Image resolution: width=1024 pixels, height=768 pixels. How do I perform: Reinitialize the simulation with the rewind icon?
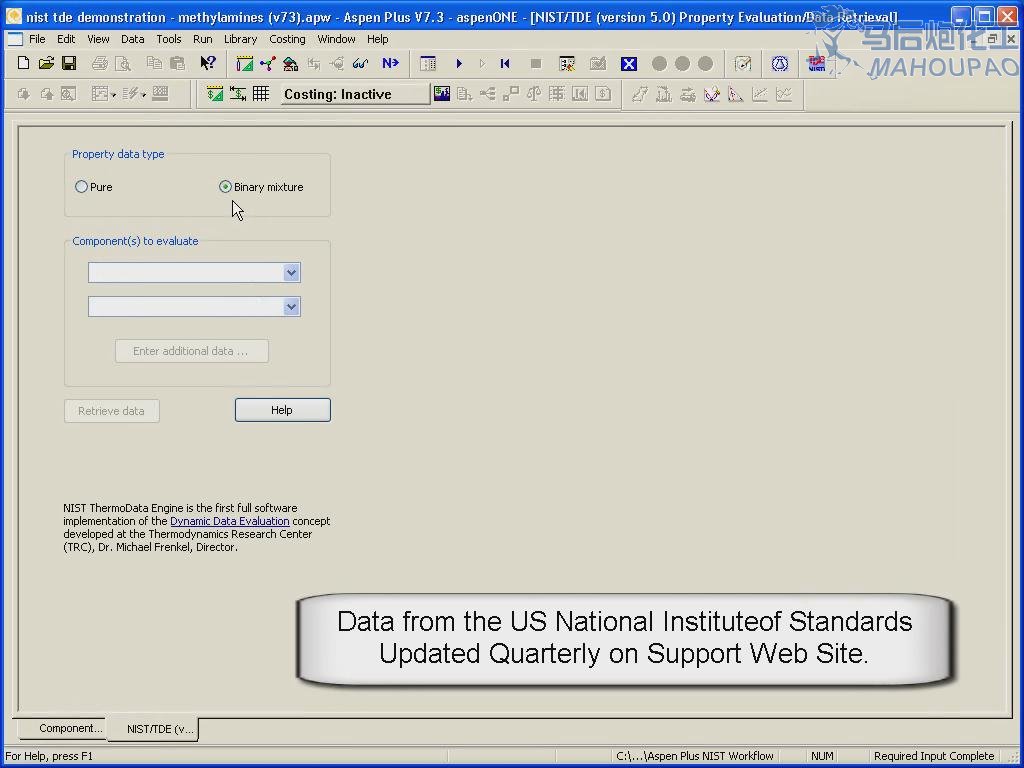click(505, 63)
